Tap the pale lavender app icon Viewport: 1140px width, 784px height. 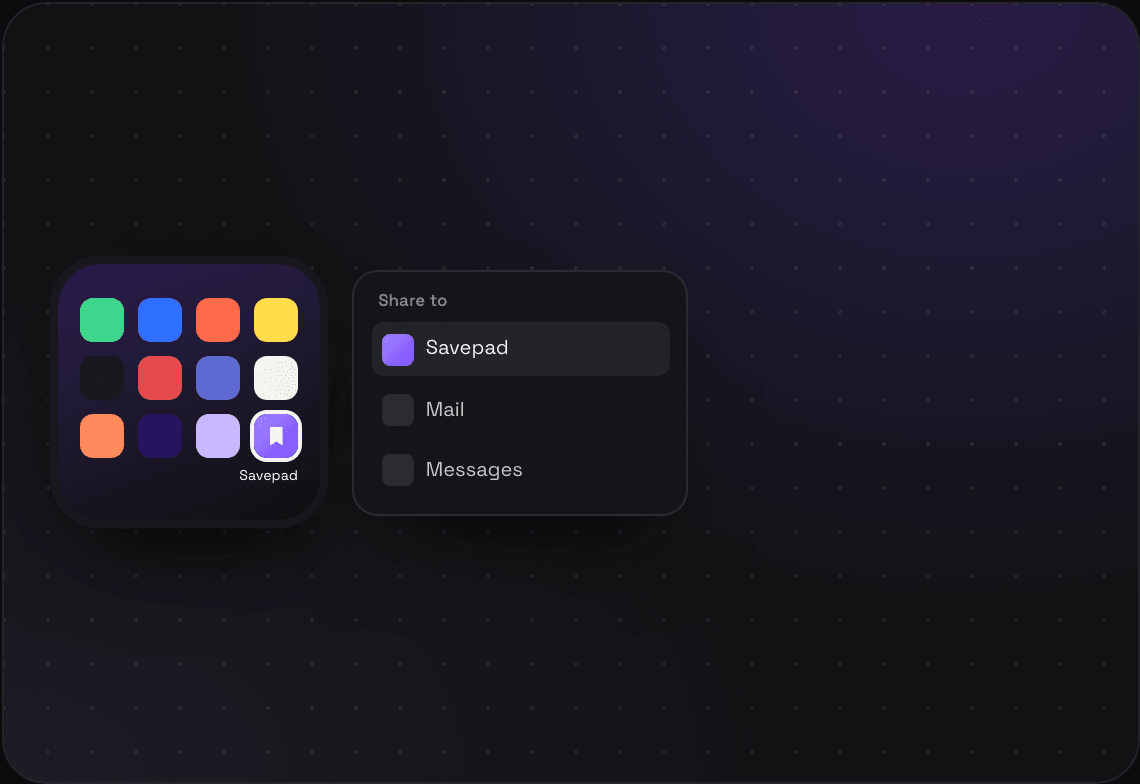tap(218, 436)
